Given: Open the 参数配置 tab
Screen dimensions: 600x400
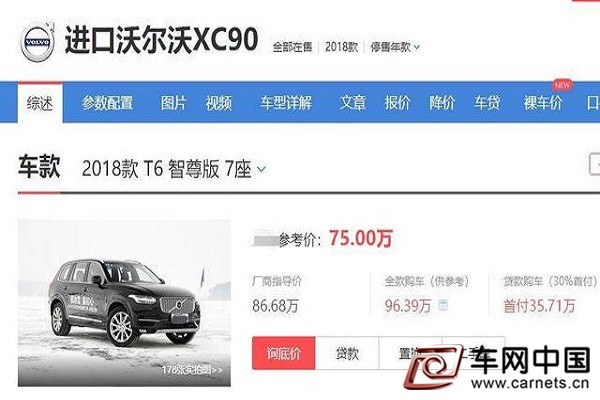Looking at the screenshot, I should pos(108,103).
